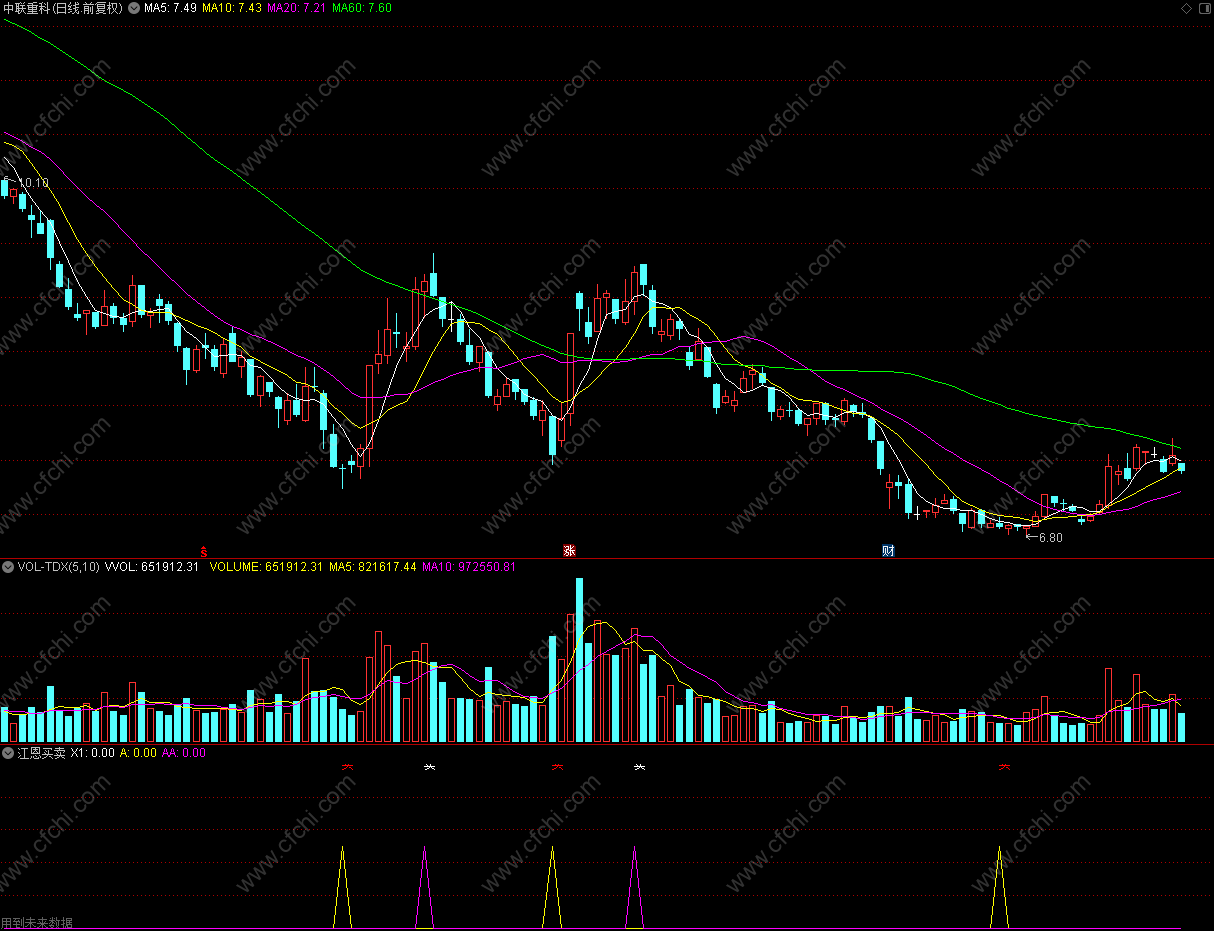Click the MA60: 7.60 label
This screenshot has height=931, width=1214.
(x=362, y=8)
